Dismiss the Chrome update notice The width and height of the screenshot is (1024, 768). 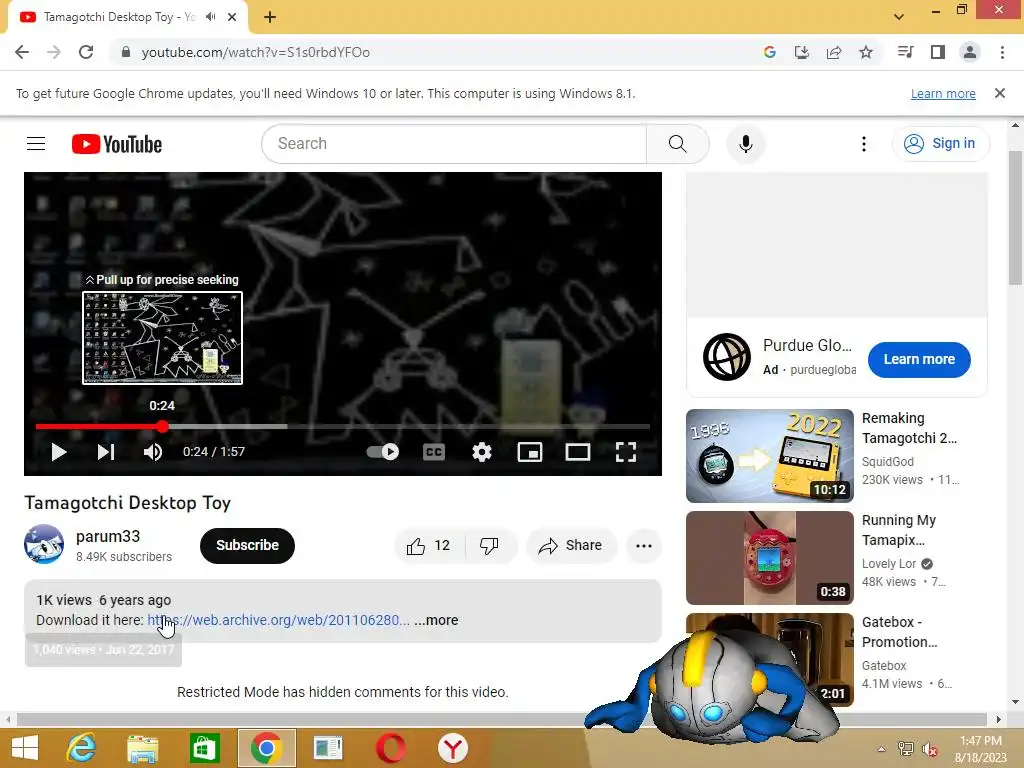coord(999,93)
